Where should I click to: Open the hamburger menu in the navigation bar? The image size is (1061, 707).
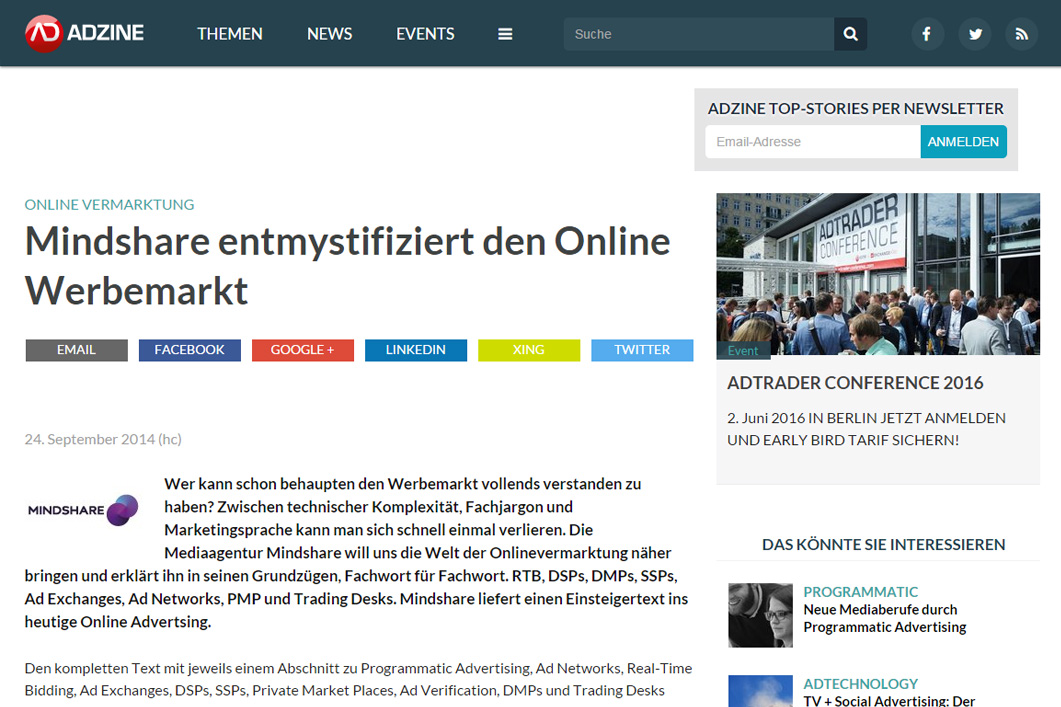click(x=505, y=33)
